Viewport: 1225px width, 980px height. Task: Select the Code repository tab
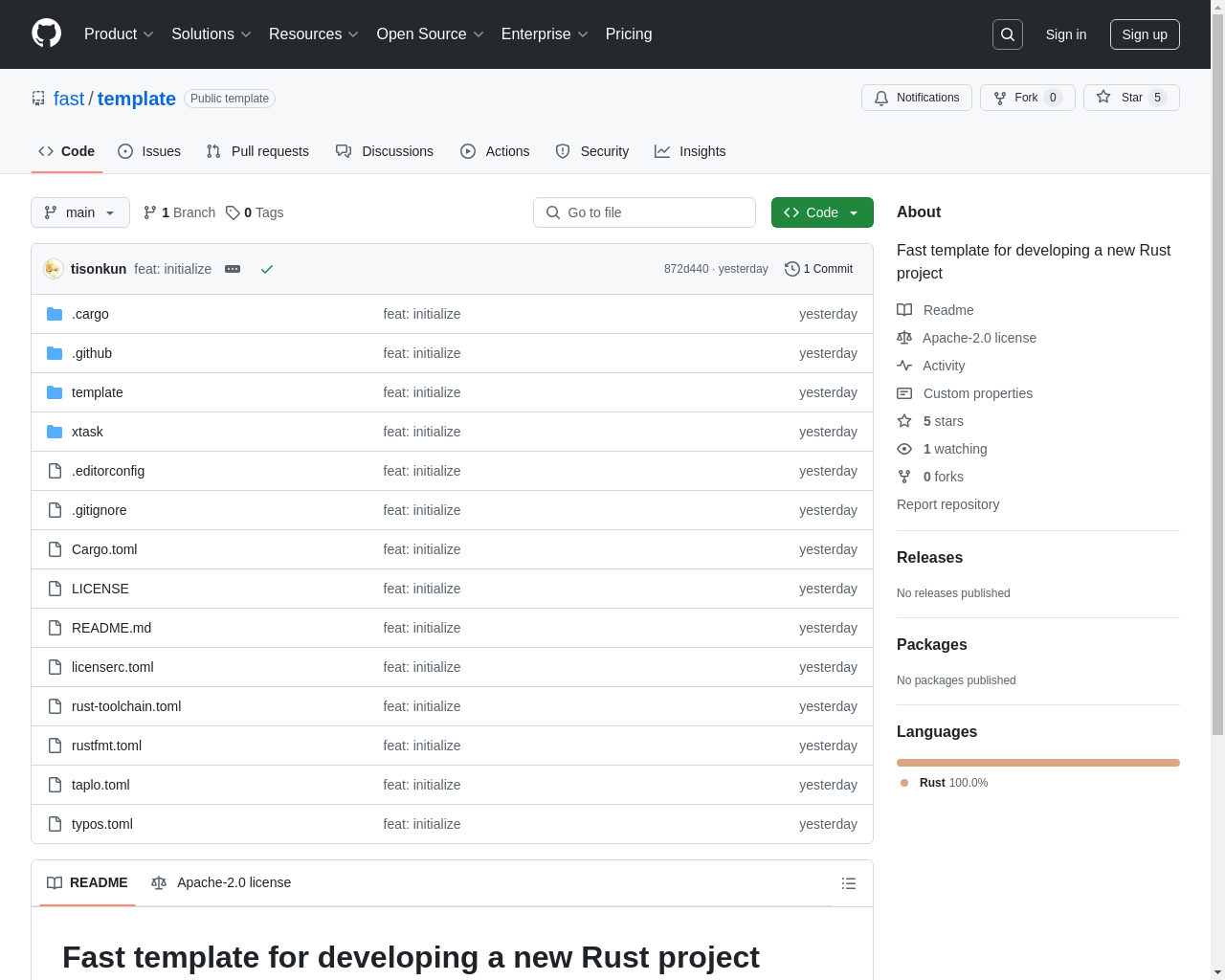67,151
